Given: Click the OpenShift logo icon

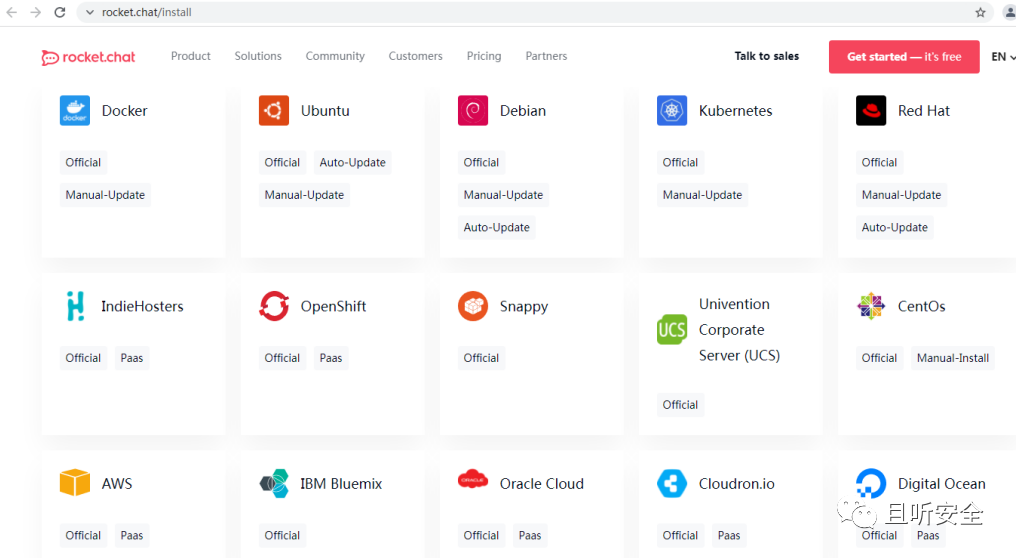Looking at the screenshot, I should point(273,306).
